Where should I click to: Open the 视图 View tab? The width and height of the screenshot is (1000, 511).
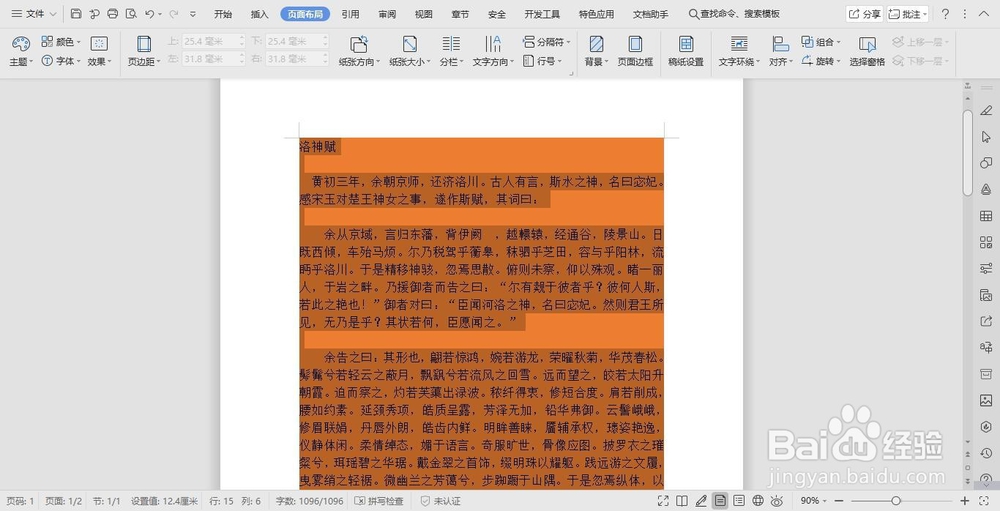point(423,14)
